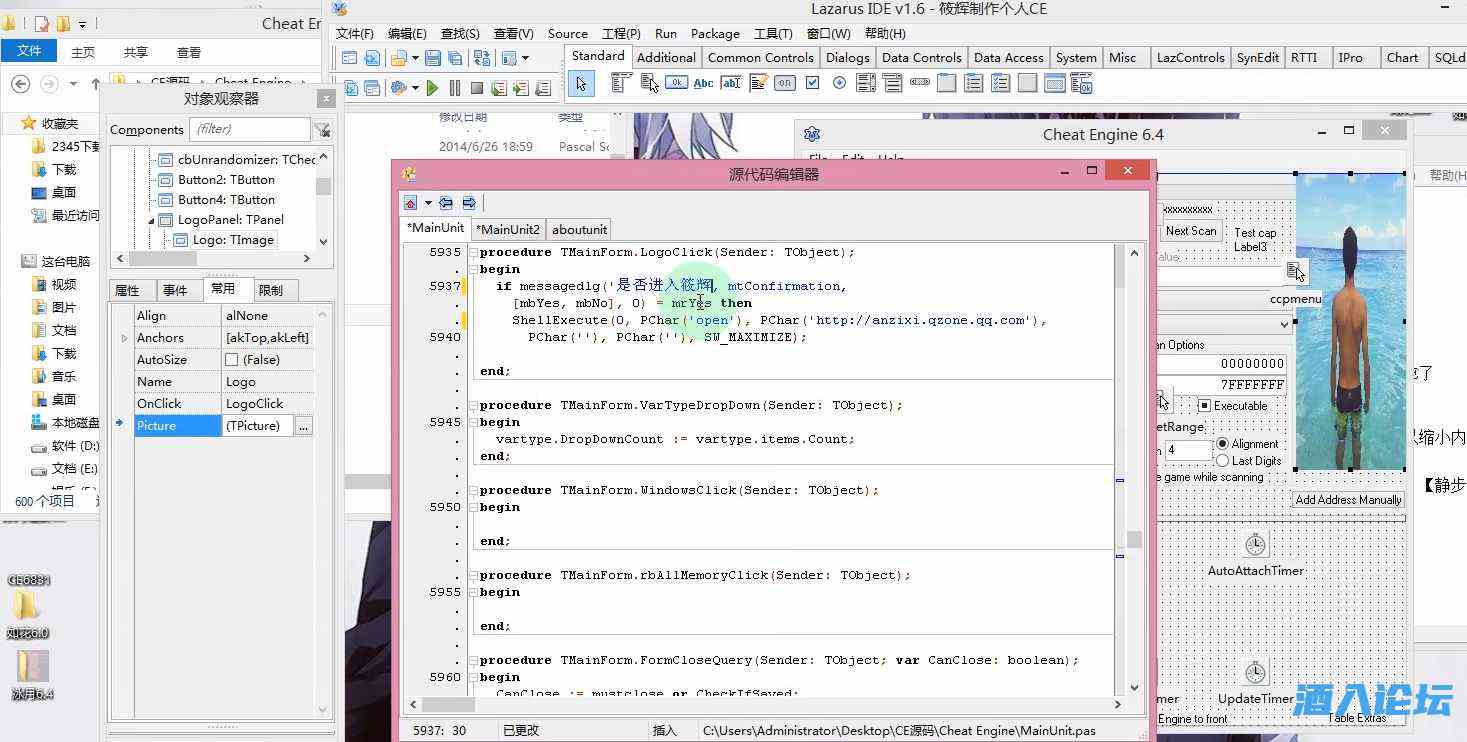This screenshot has width=1467, height=742.
Task: Click the Pause debugging icon
Action: pyautogui.click(x=455, y=88)
